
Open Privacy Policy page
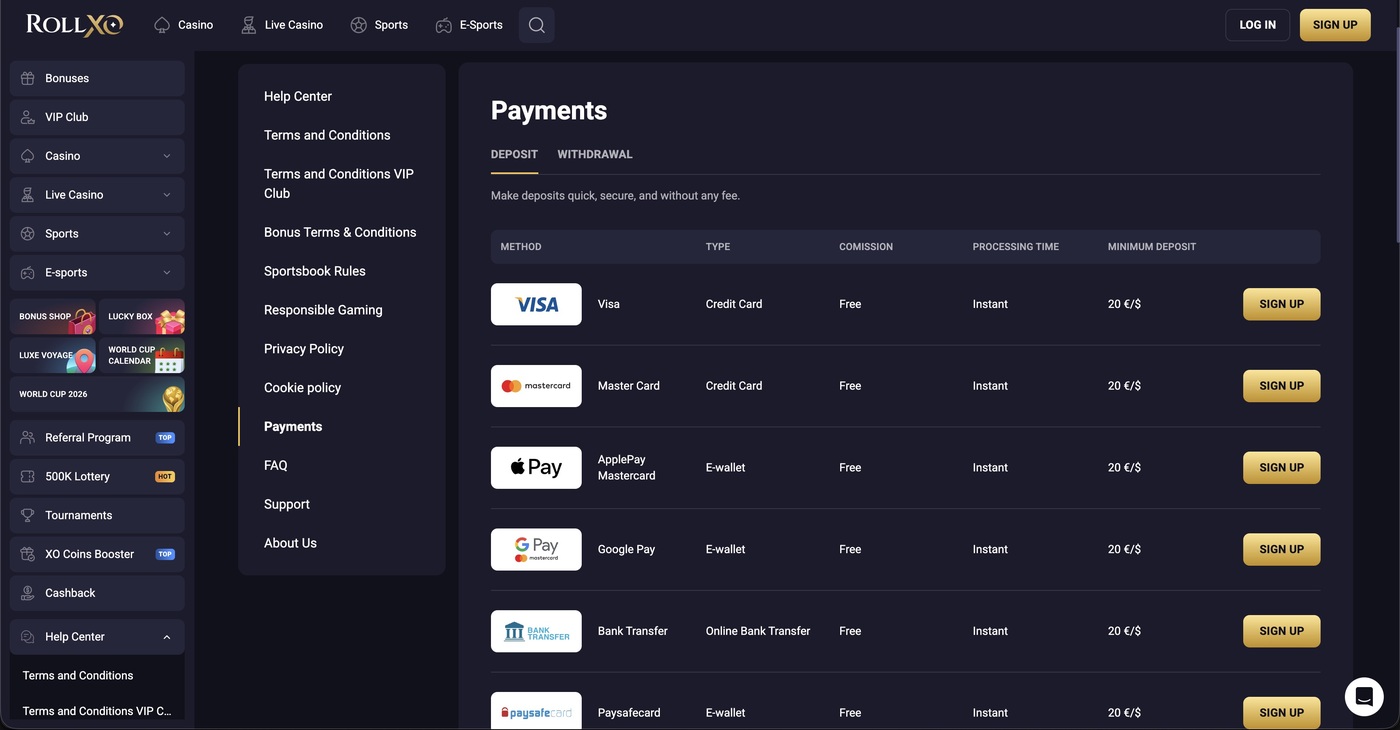tap(304, 349)
